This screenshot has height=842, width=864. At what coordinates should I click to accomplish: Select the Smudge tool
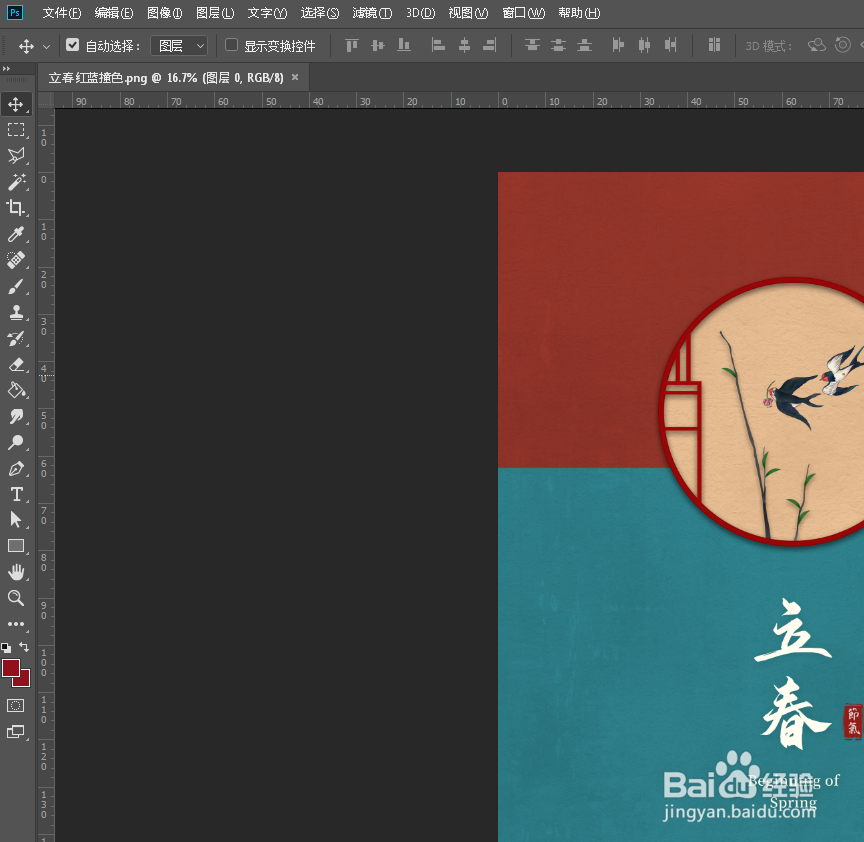point(16,417)
